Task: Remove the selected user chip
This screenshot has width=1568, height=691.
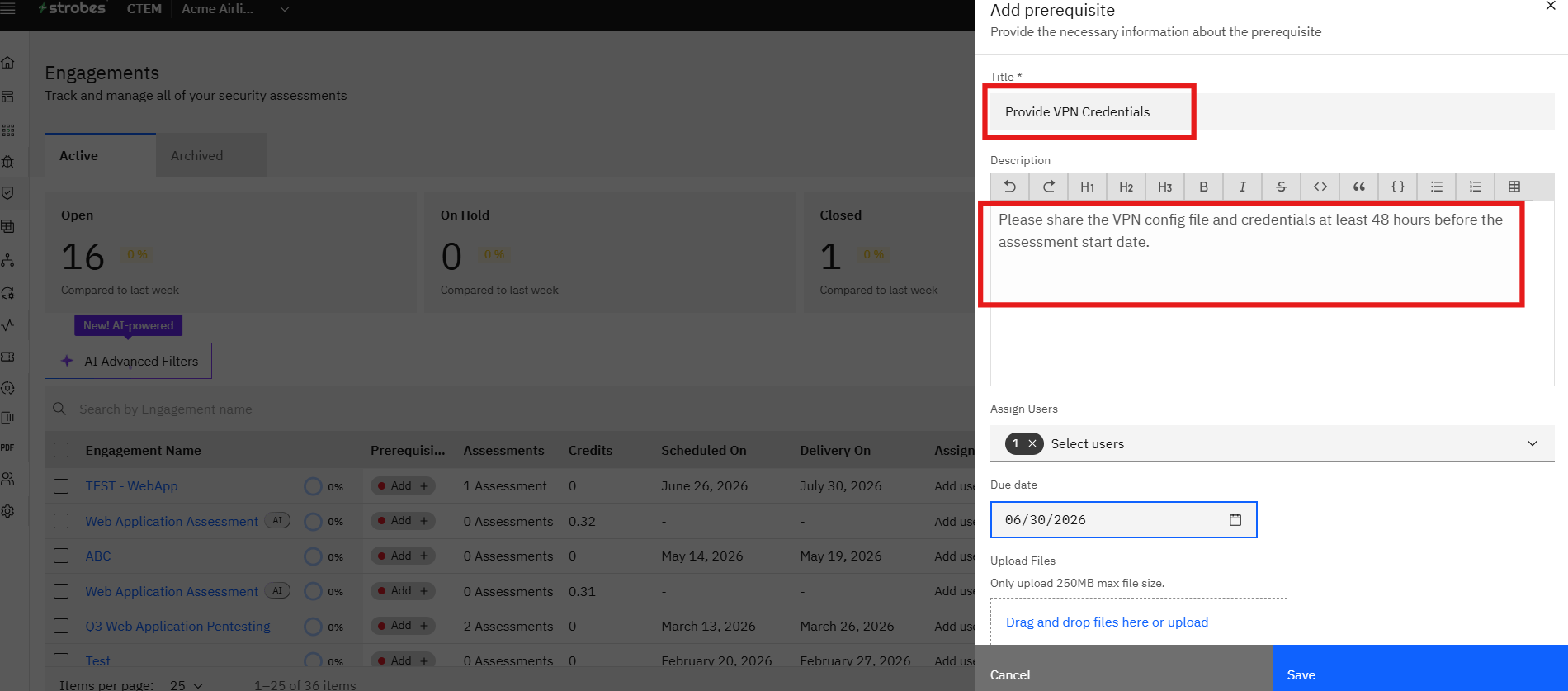Action: (x=1032, y=443)
